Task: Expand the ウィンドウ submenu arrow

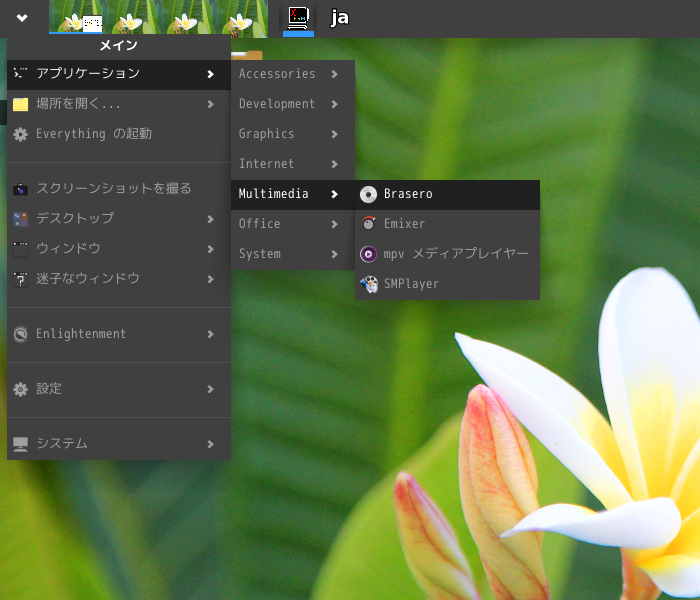Action: coord(210,249)
